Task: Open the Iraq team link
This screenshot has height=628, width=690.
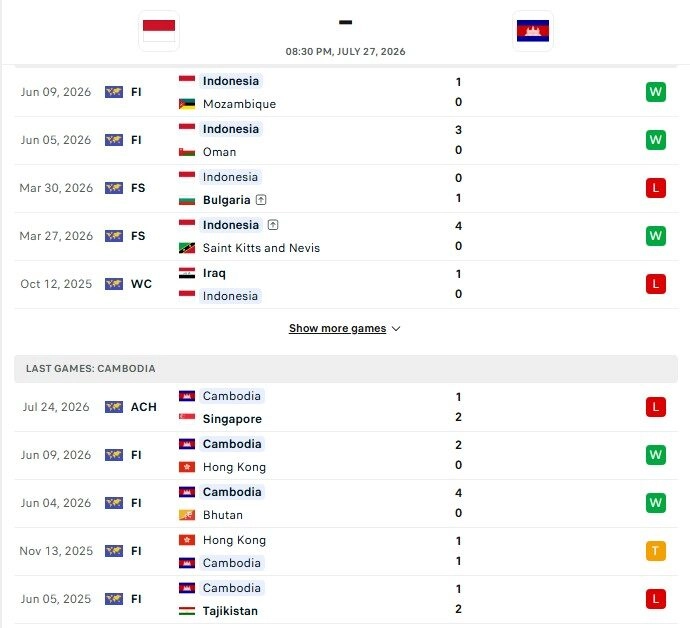Action: pos(214,273)
